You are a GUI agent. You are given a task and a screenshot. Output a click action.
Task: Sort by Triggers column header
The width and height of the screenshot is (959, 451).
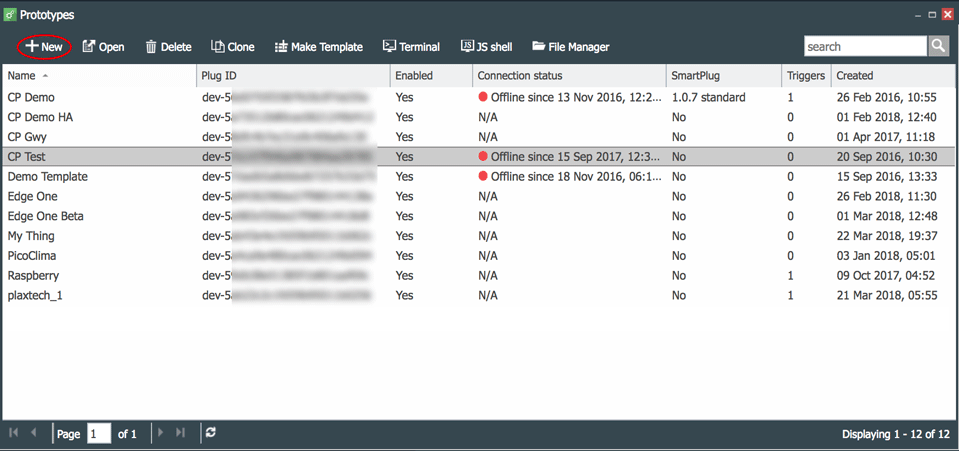[x=807, y=76]
